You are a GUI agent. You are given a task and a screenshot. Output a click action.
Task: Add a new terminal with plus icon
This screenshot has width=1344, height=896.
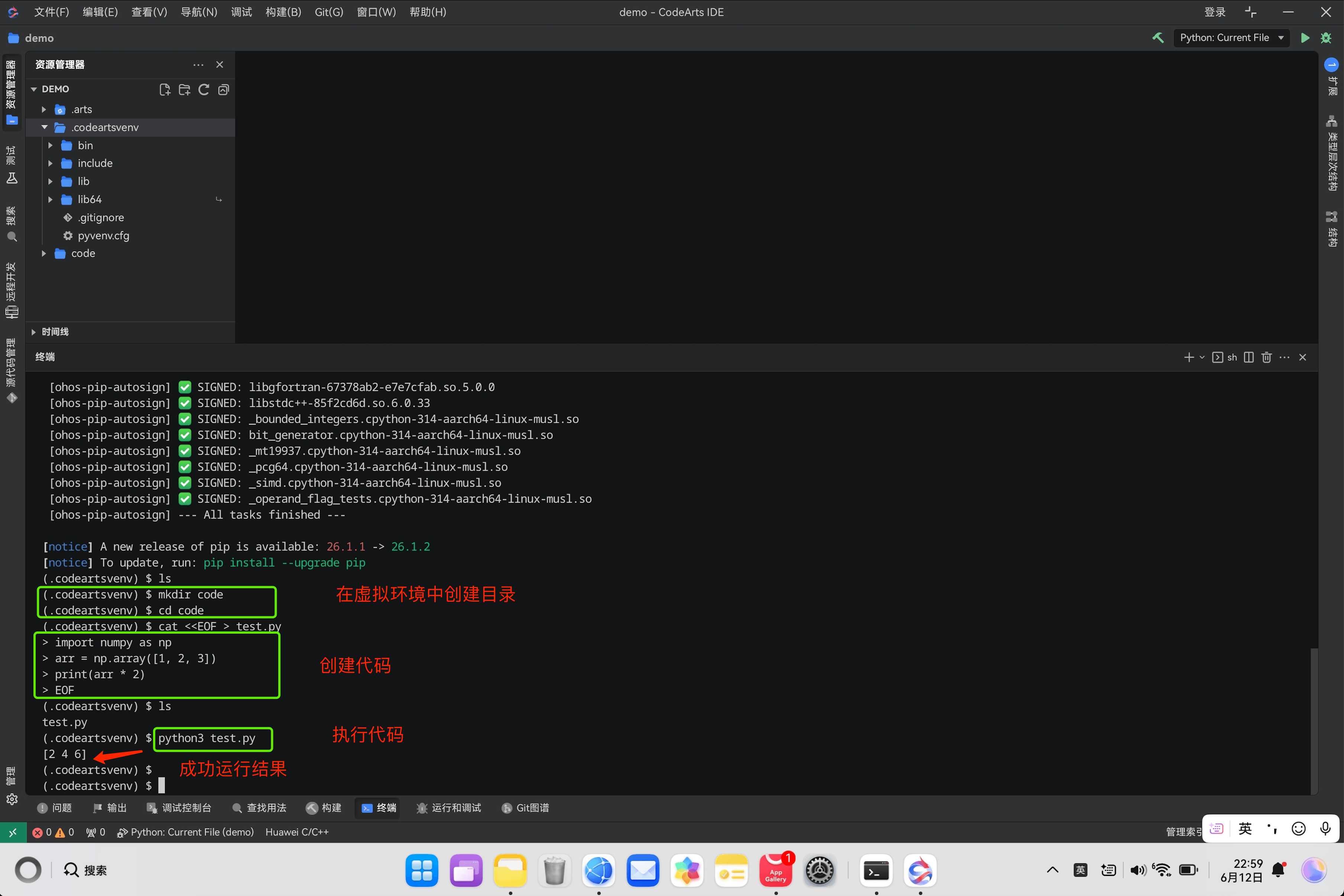coord(1189,357)
